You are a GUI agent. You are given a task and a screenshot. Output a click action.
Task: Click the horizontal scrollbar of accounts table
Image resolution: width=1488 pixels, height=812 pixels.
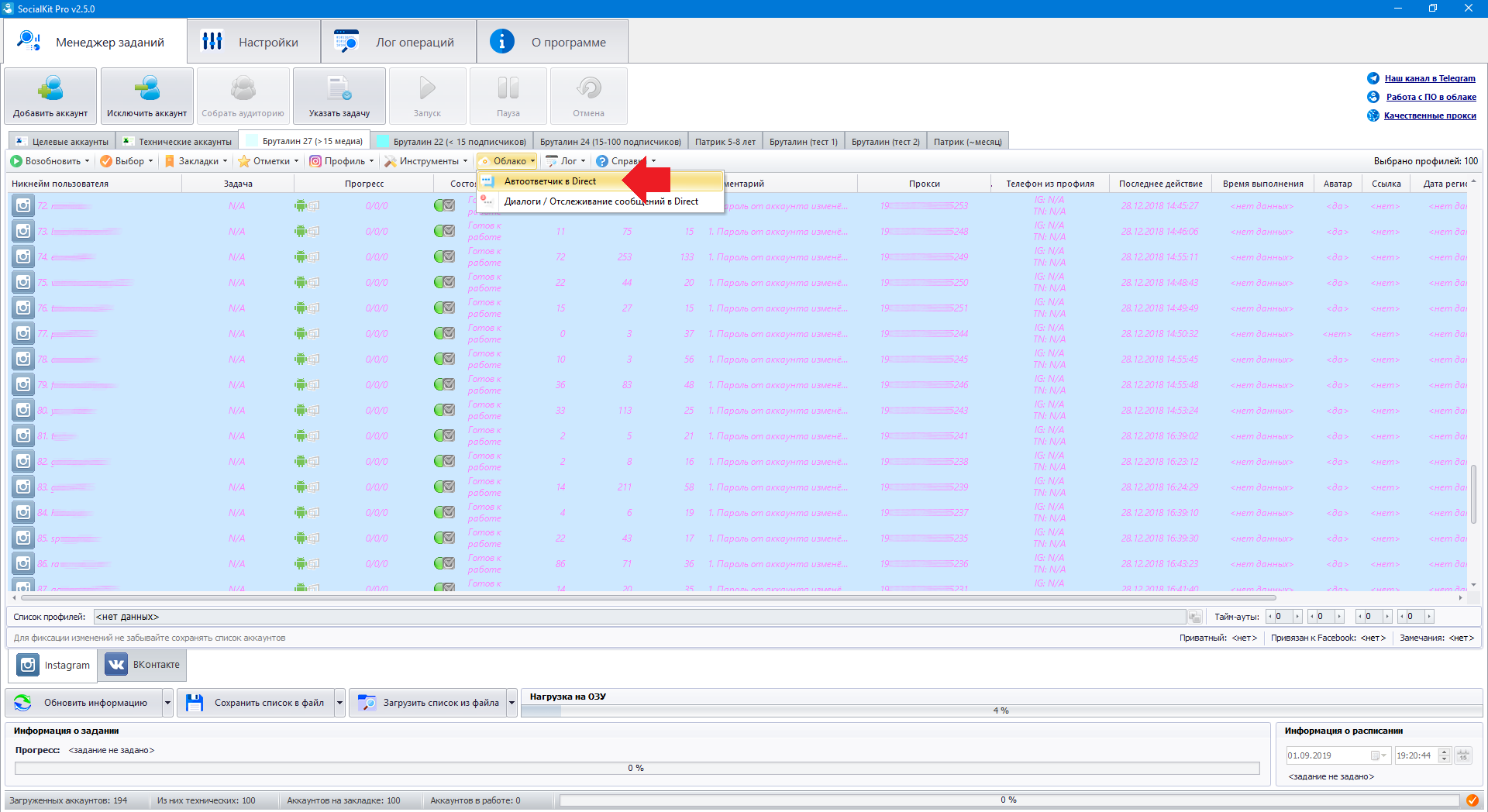[x=648, y=598]
